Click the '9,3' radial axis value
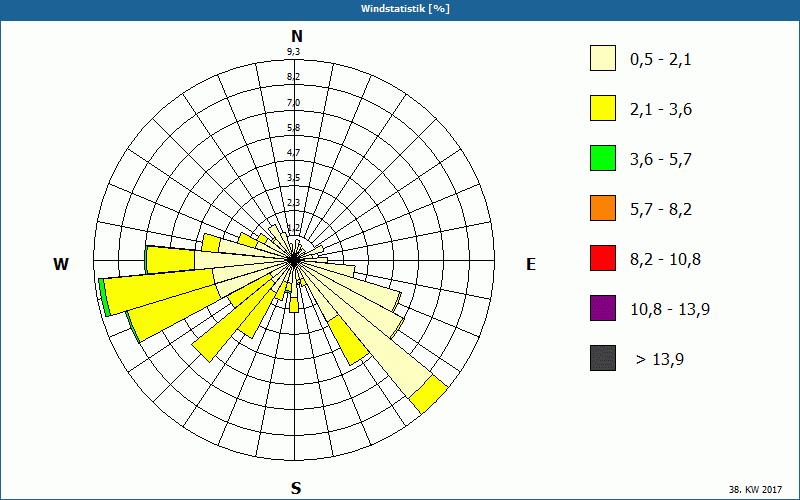 tap(293, 52)
